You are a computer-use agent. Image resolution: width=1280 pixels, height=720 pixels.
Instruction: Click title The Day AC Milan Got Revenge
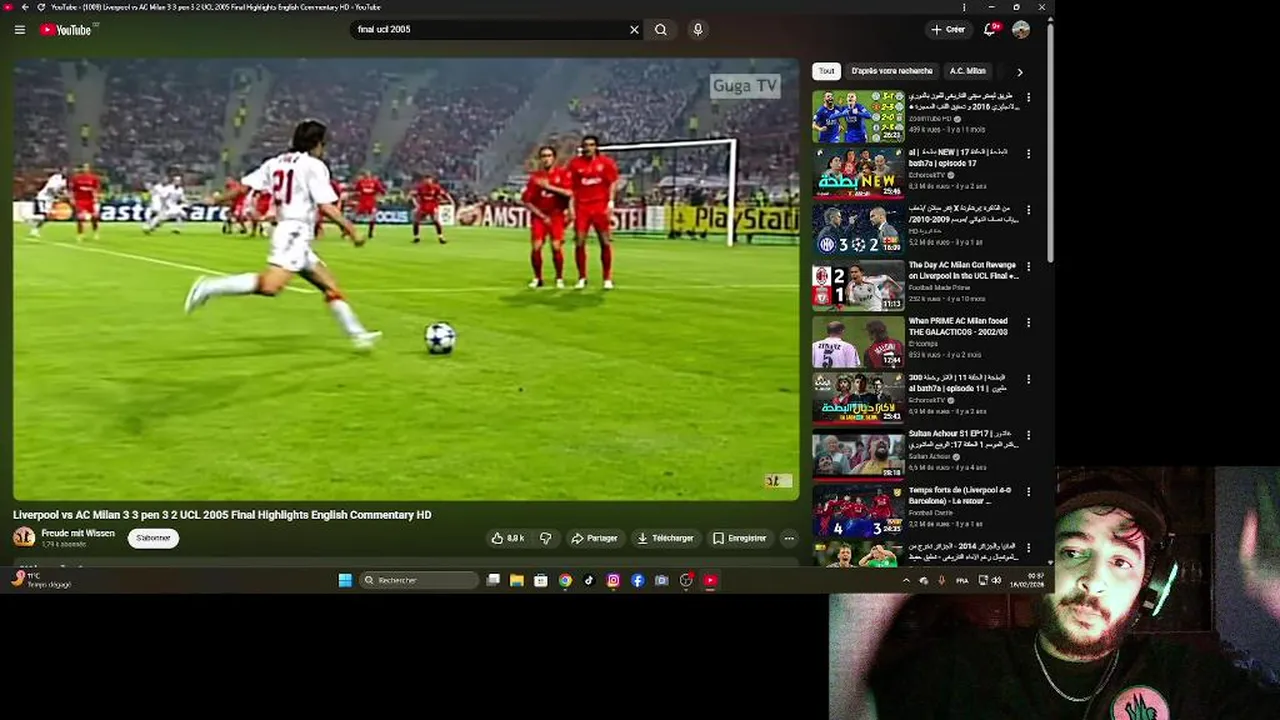(963, 270)
